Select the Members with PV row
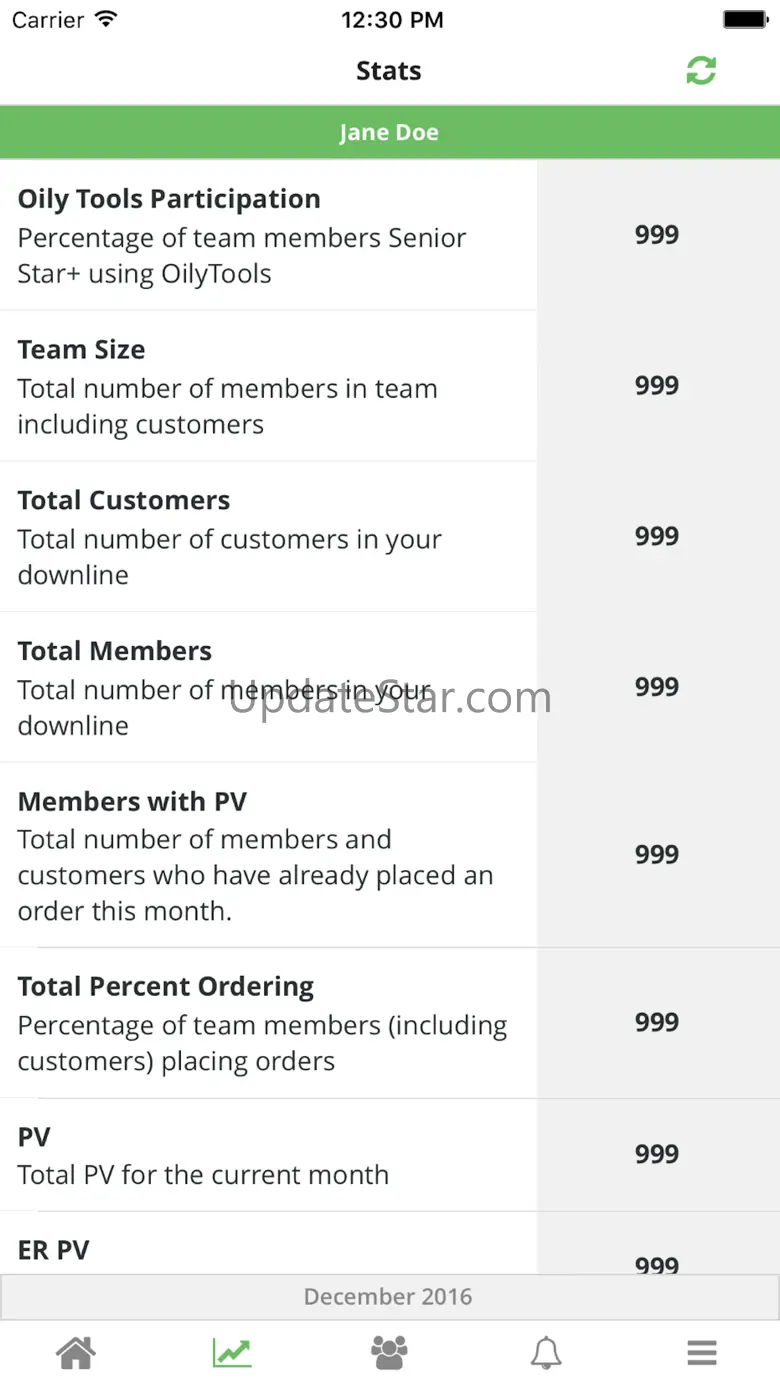The width and height of the screenshot is (780, 1387). point(268,855)
